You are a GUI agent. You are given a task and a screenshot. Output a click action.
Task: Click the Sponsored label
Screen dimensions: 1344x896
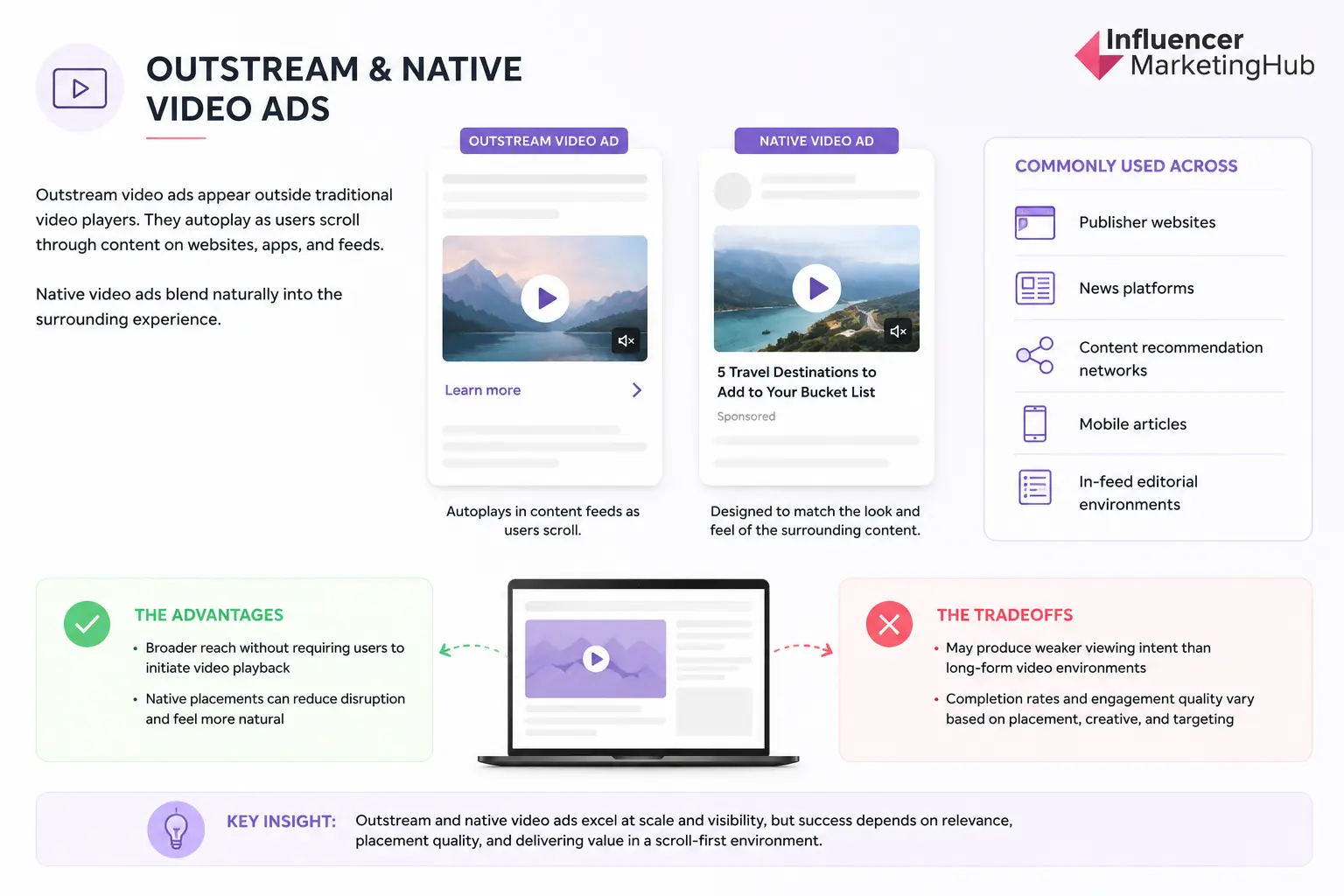[746, 416]
